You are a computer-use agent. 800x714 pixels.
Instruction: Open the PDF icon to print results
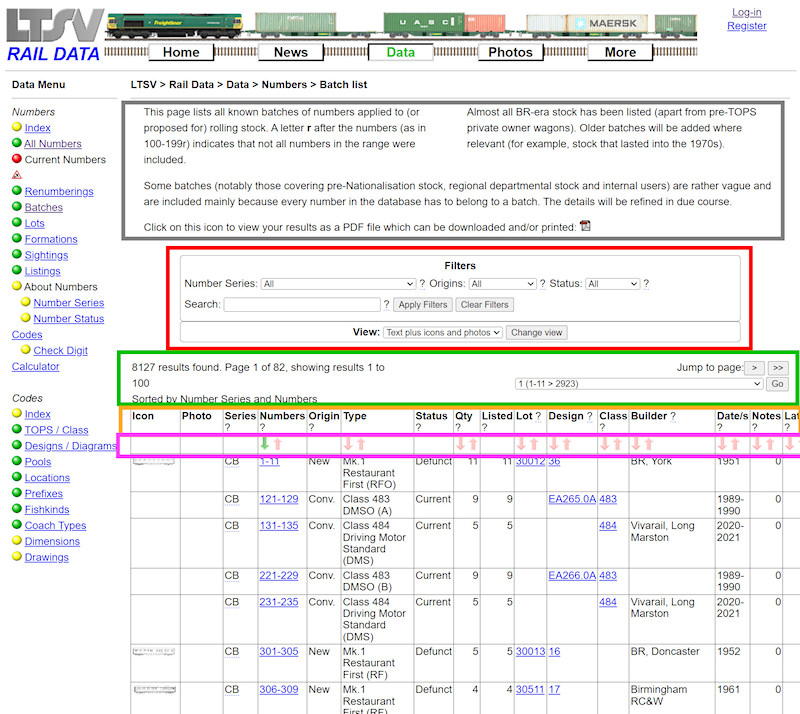(x=586, y=225)
